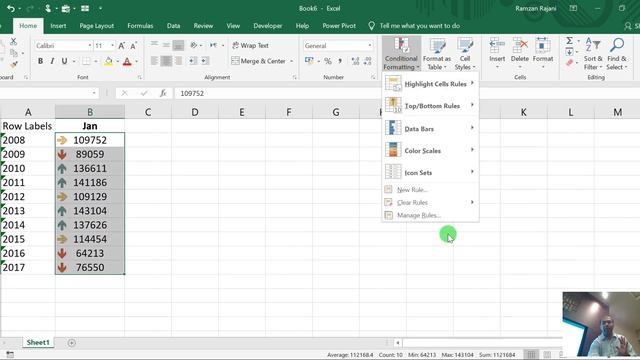Open the Format cells menu
The width and height of the screenshot is (640, 360).
click(542, 53)
